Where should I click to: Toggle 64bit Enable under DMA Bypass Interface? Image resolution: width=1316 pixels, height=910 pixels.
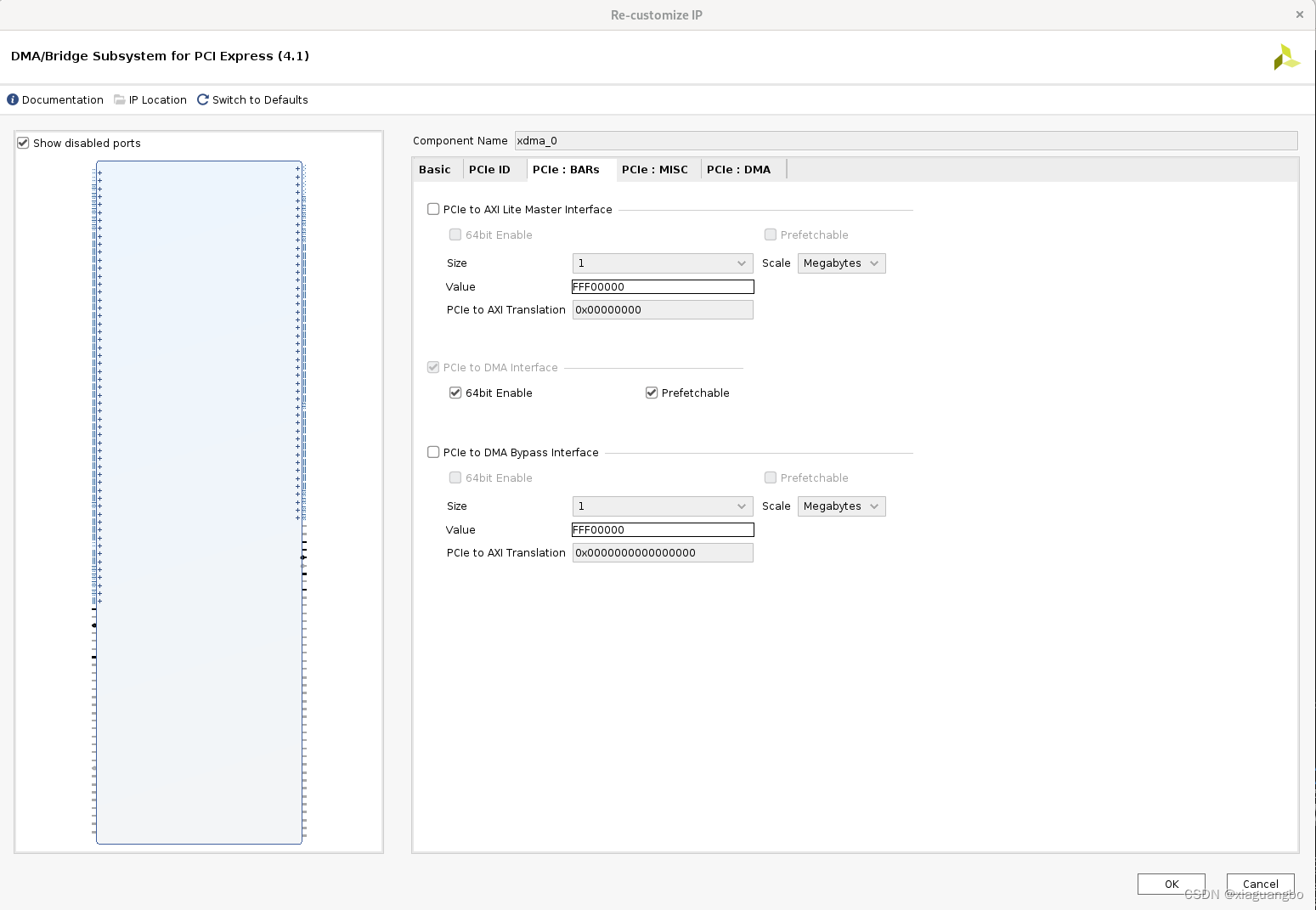point(455,478)
